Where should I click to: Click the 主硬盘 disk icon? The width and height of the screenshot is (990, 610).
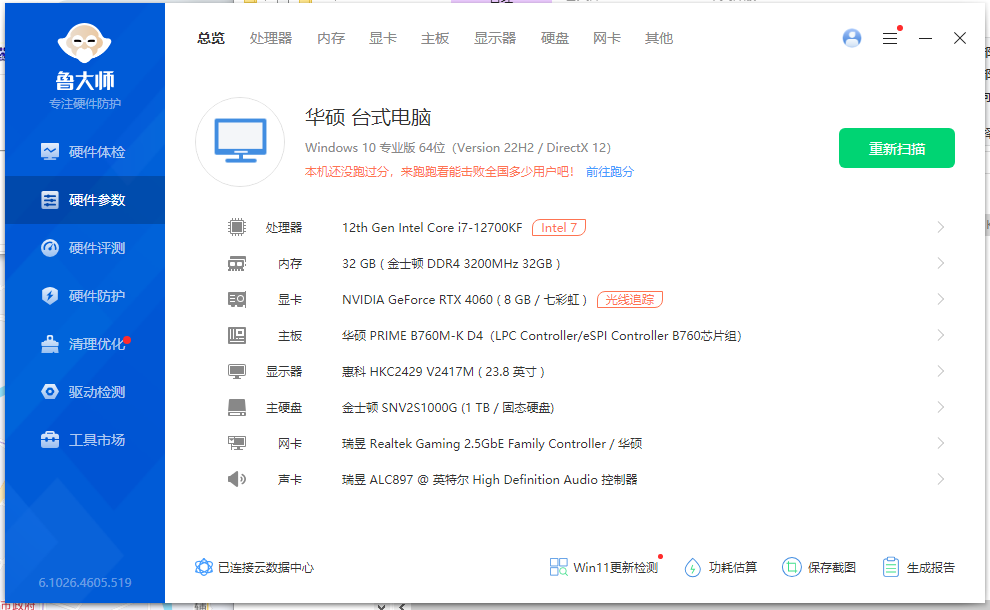coord(237,407)
